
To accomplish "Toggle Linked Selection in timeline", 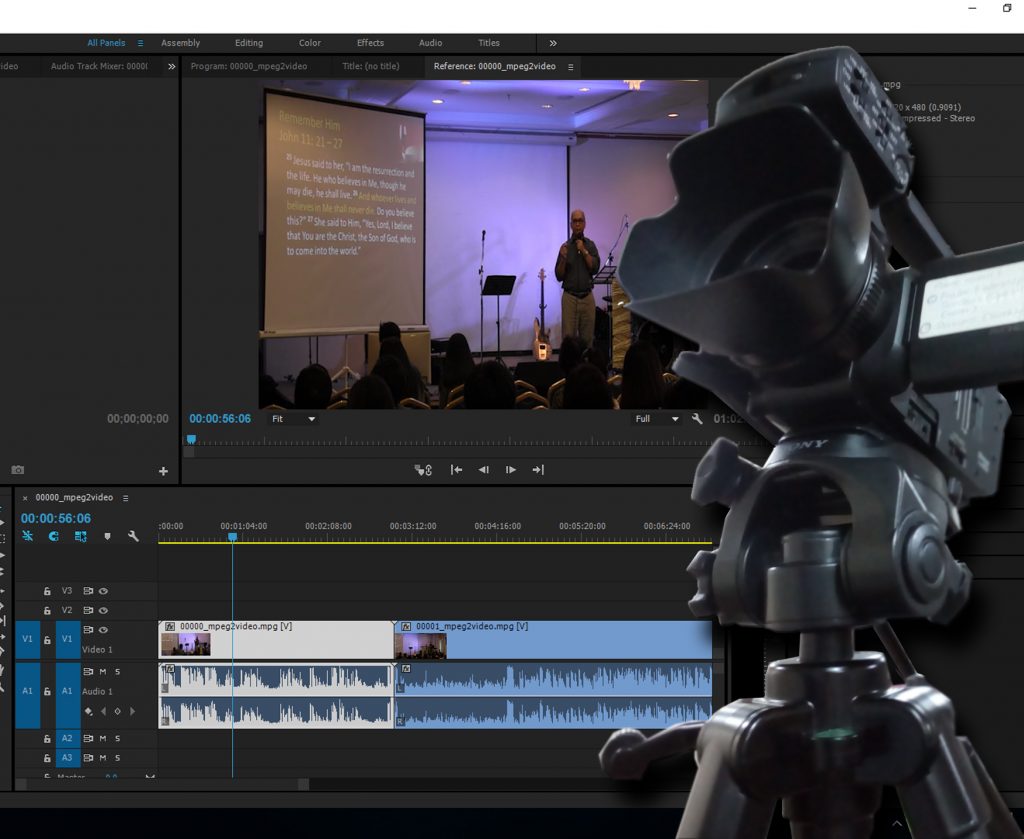I will click(x=80, y=536).
